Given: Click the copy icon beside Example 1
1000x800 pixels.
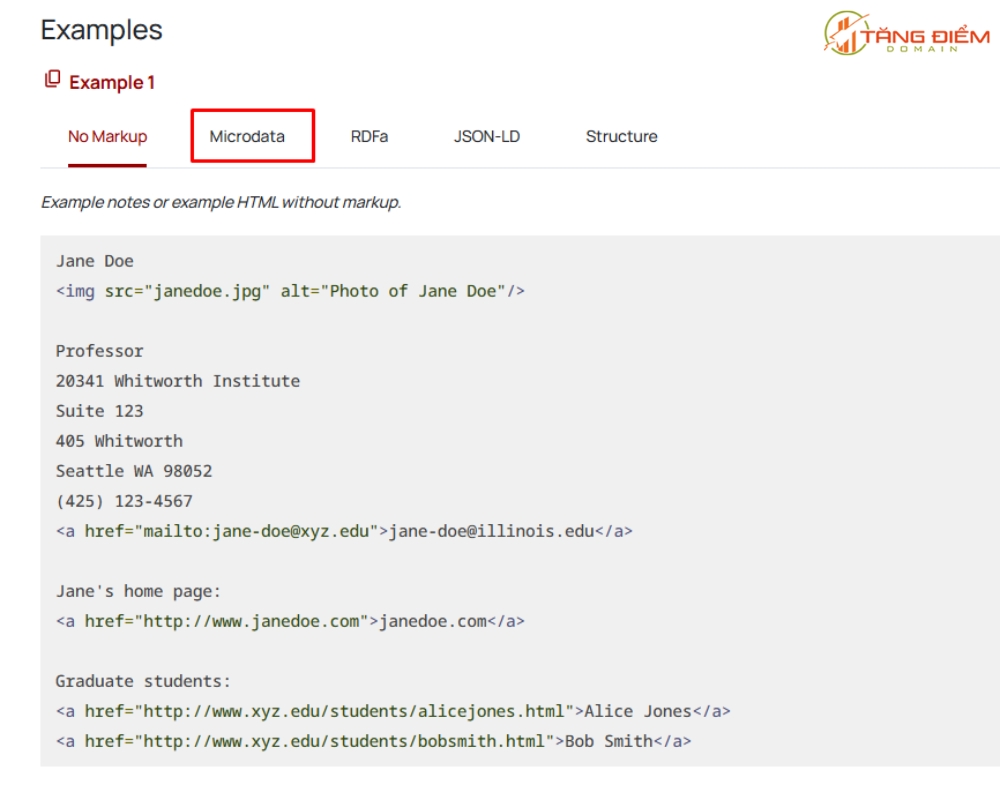Looking at the screenshot, I should 52,80.
